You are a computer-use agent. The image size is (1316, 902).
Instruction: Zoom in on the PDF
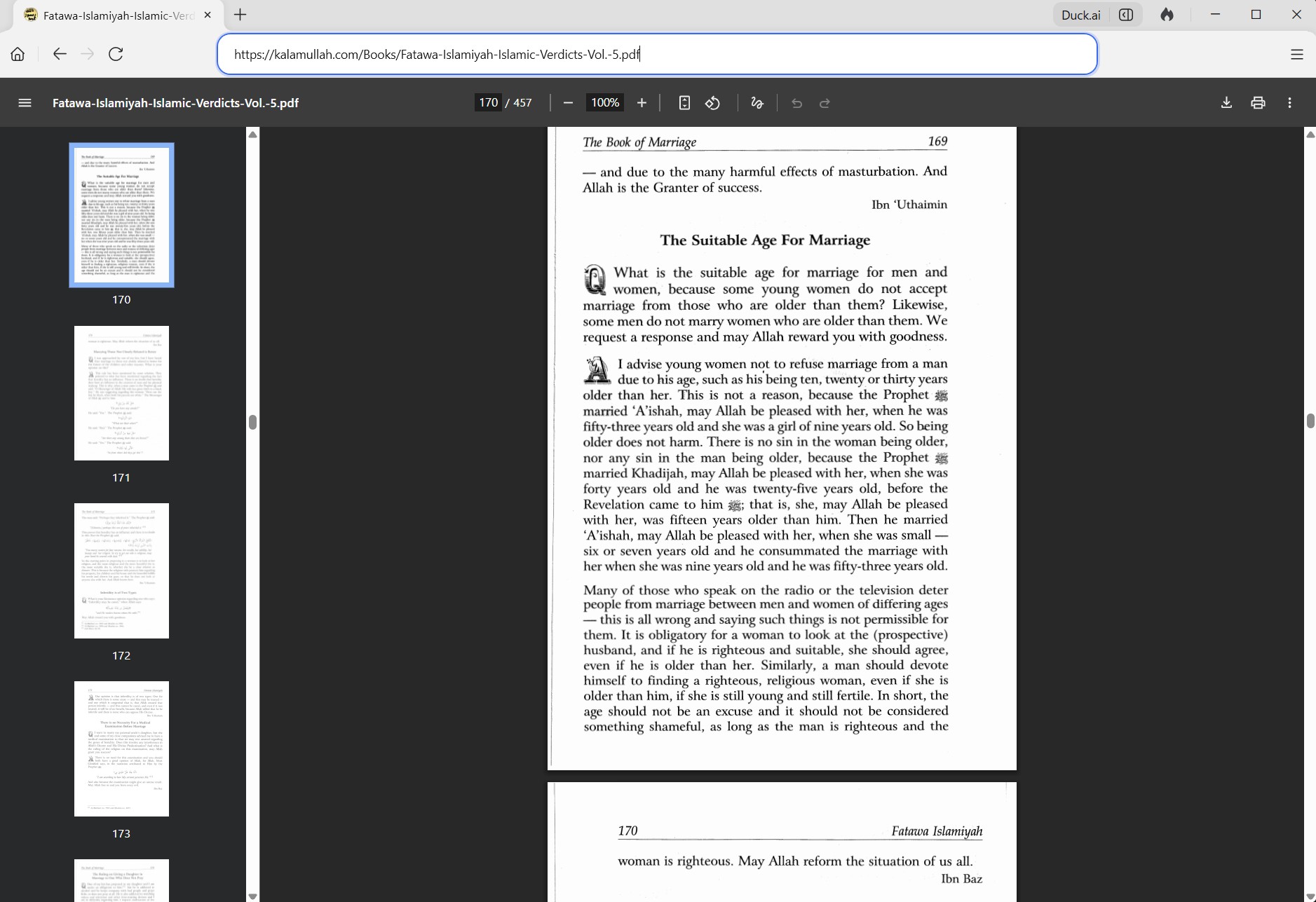pyautogui.click(x=642, y=103)
